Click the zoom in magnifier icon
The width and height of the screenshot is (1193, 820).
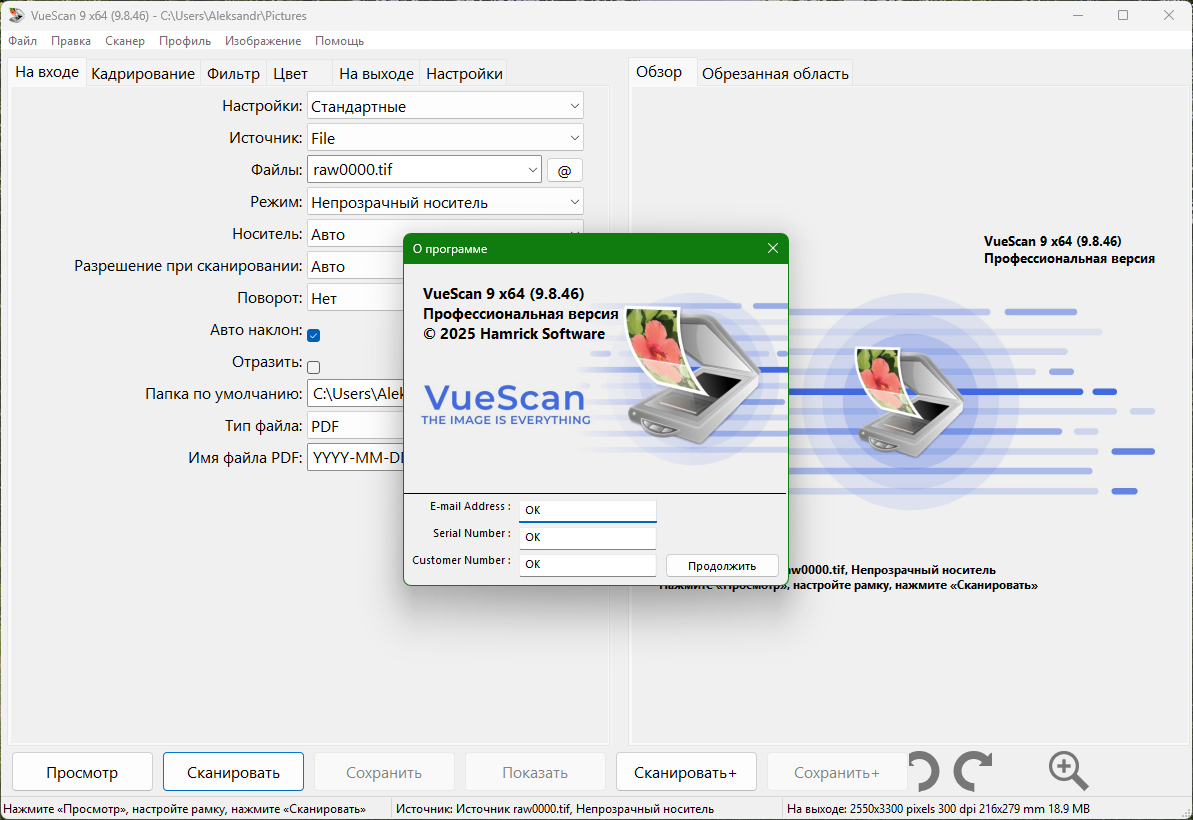point(1068,771)
